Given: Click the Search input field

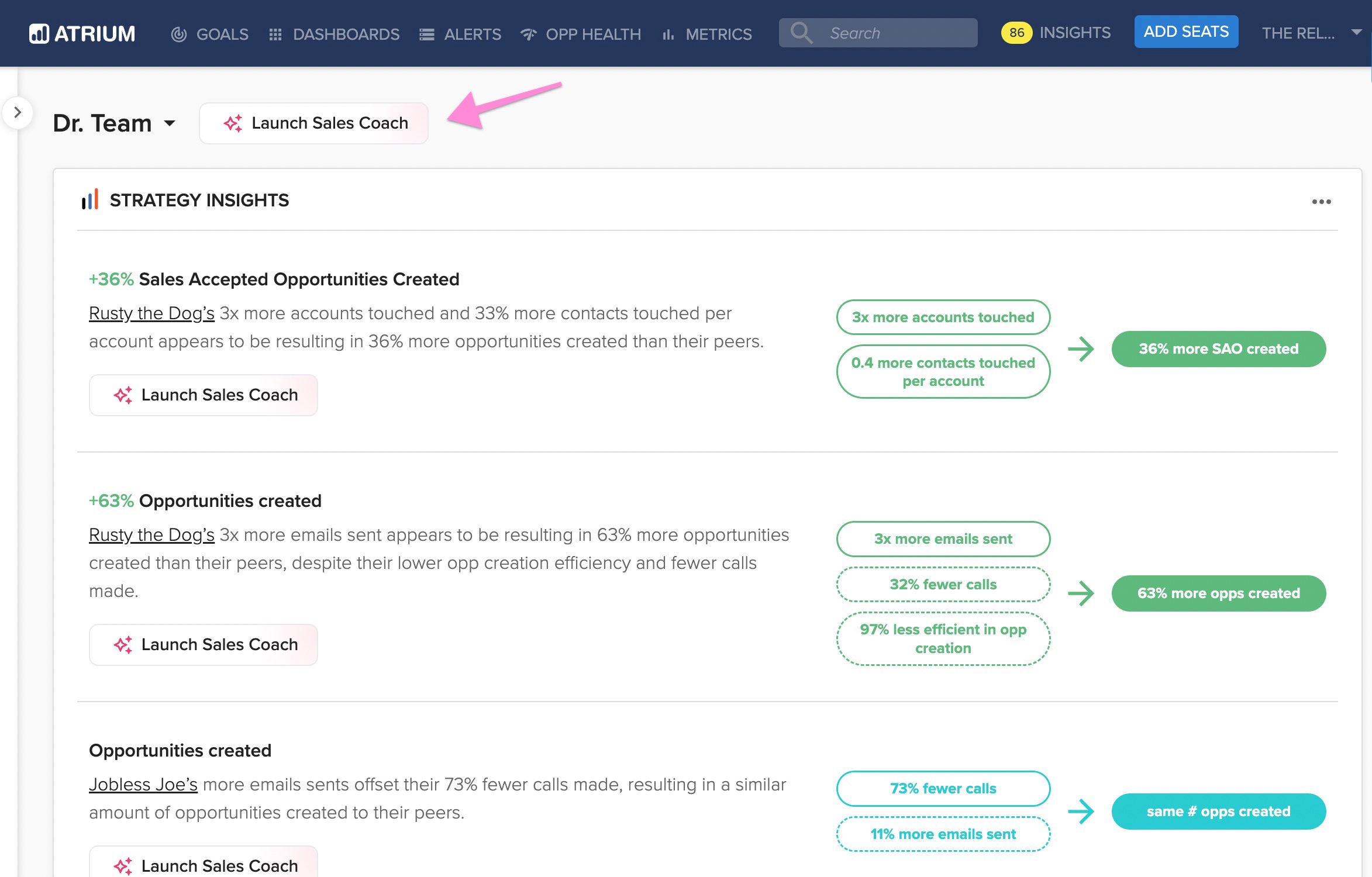Looking at the screenshot, I should click(x=878, y=33).
